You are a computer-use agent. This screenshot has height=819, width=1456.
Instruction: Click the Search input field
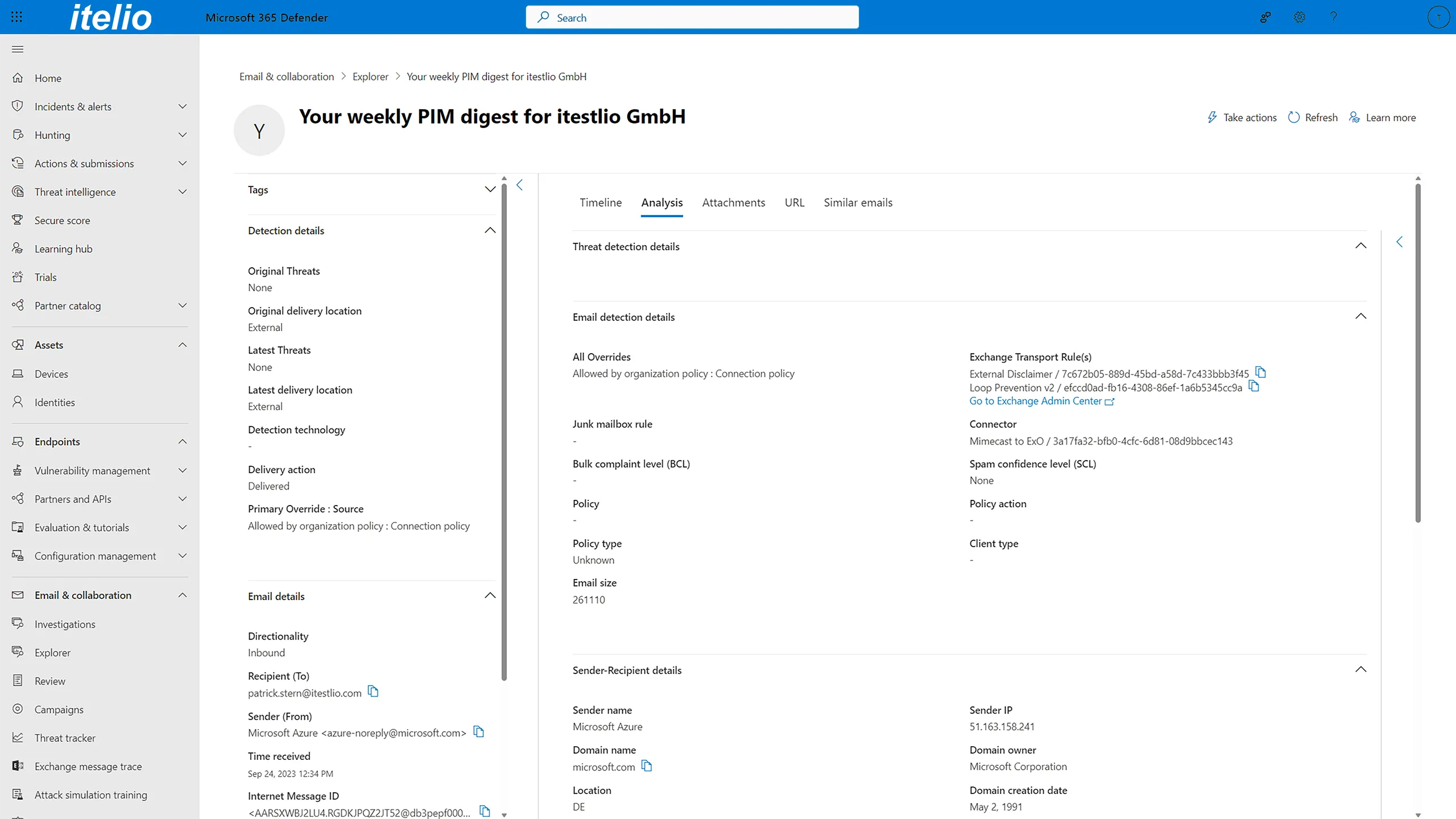click(x=692, y=17)
